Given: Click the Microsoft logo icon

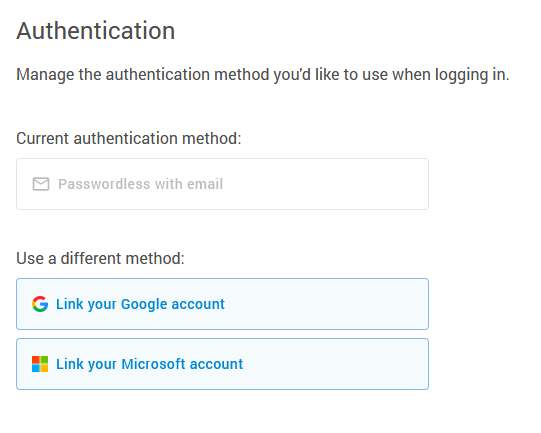Looking at the screenshot, I should pyautogui.click(x=40, y=364).
